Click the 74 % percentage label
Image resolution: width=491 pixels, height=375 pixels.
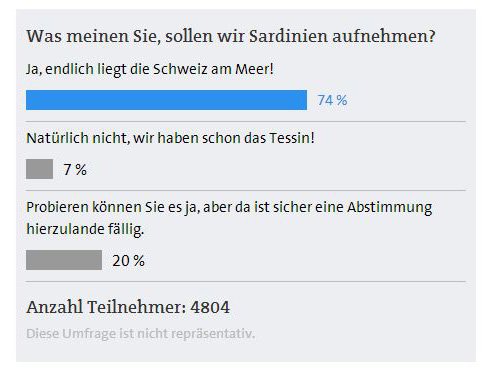[x=332, y=100]
